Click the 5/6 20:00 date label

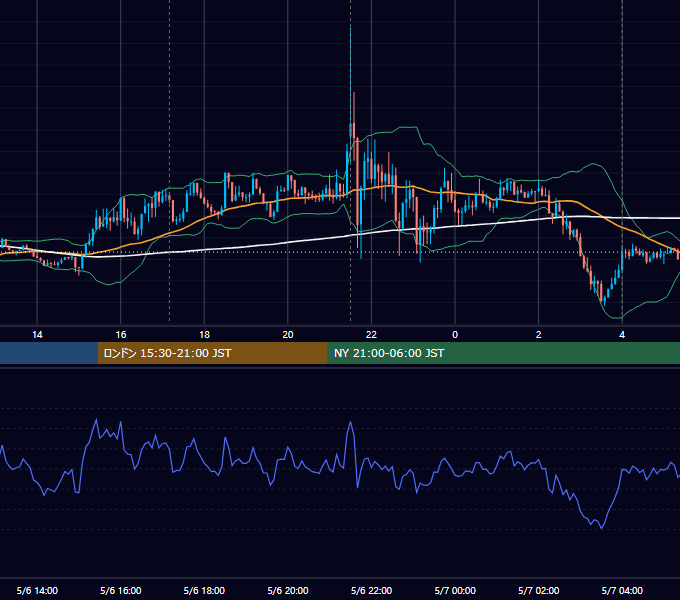288,590
